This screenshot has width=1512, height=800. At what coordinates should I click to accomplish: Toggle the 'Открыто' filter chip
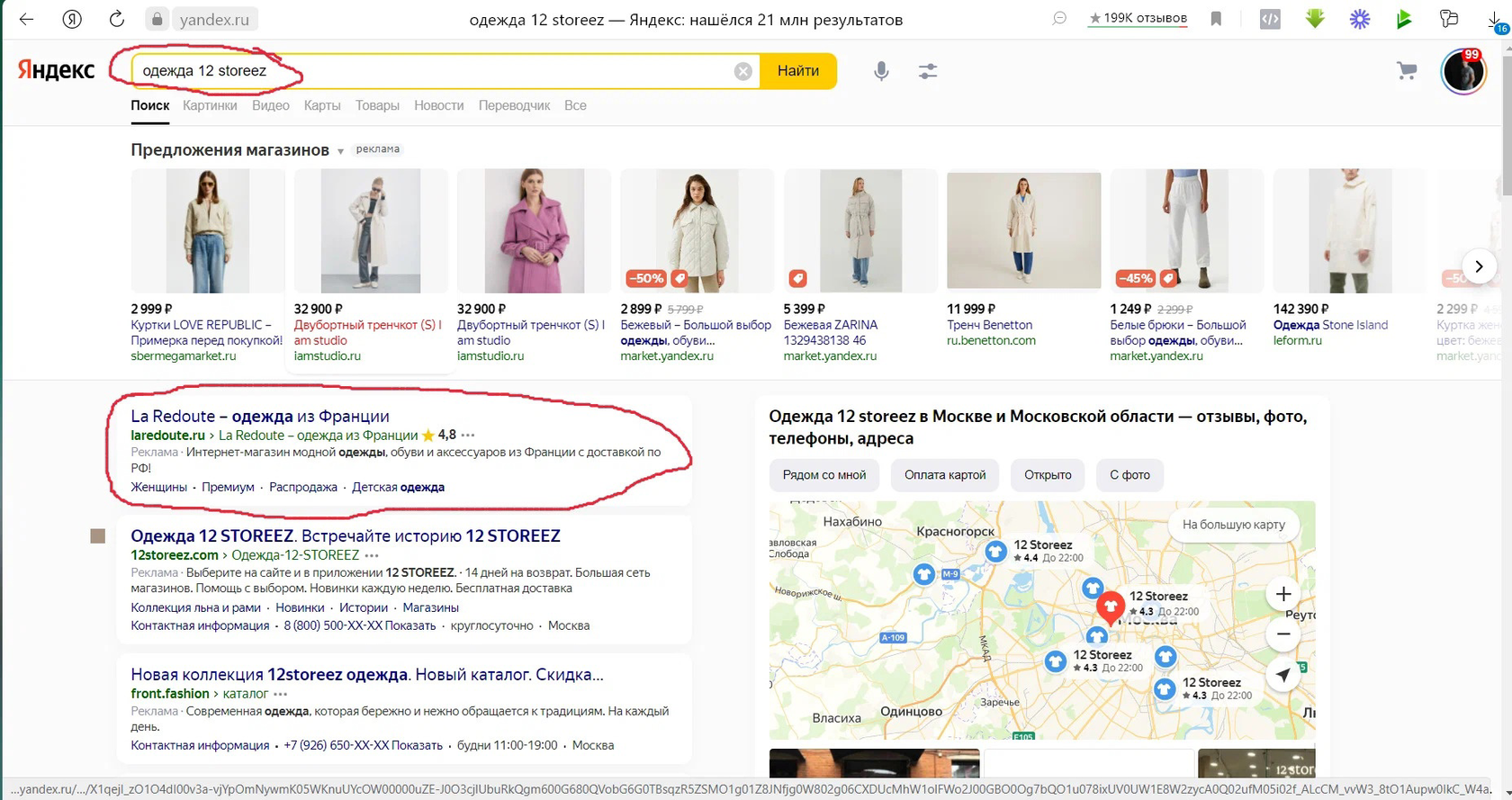[x=1048, y=475]
